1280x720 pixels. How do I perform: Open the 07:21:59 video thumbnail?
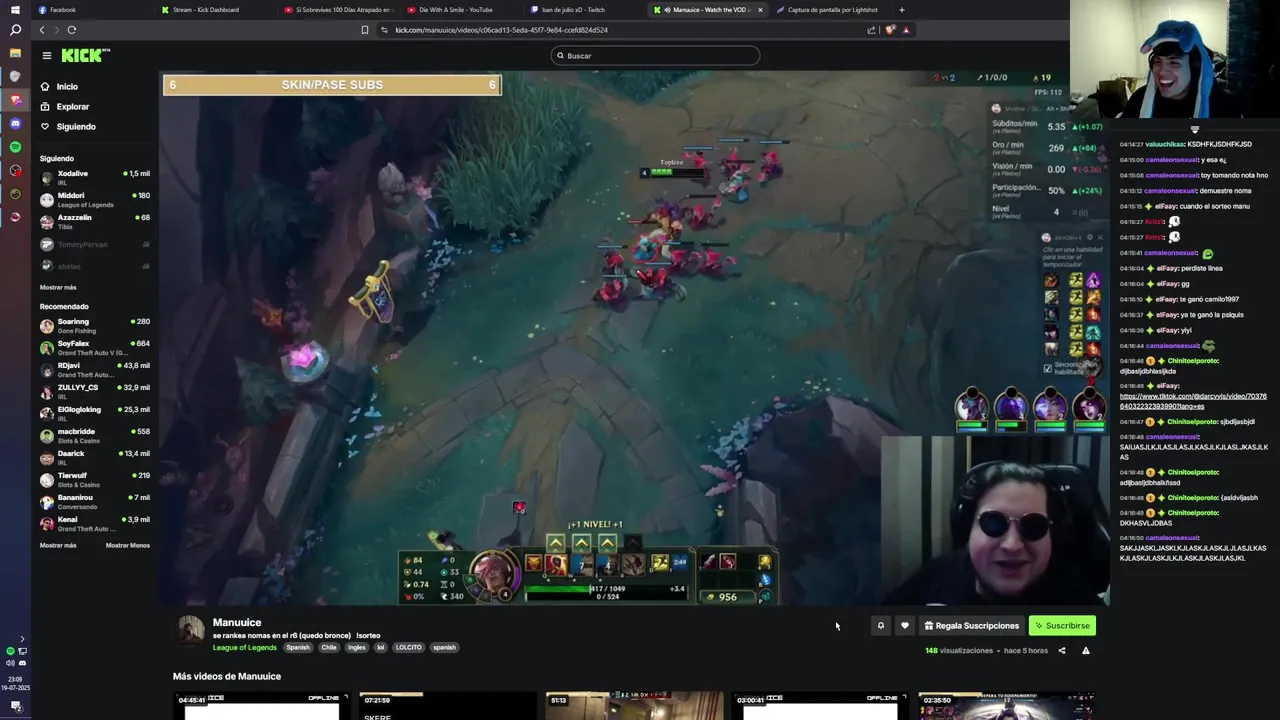tap(447, 707)
